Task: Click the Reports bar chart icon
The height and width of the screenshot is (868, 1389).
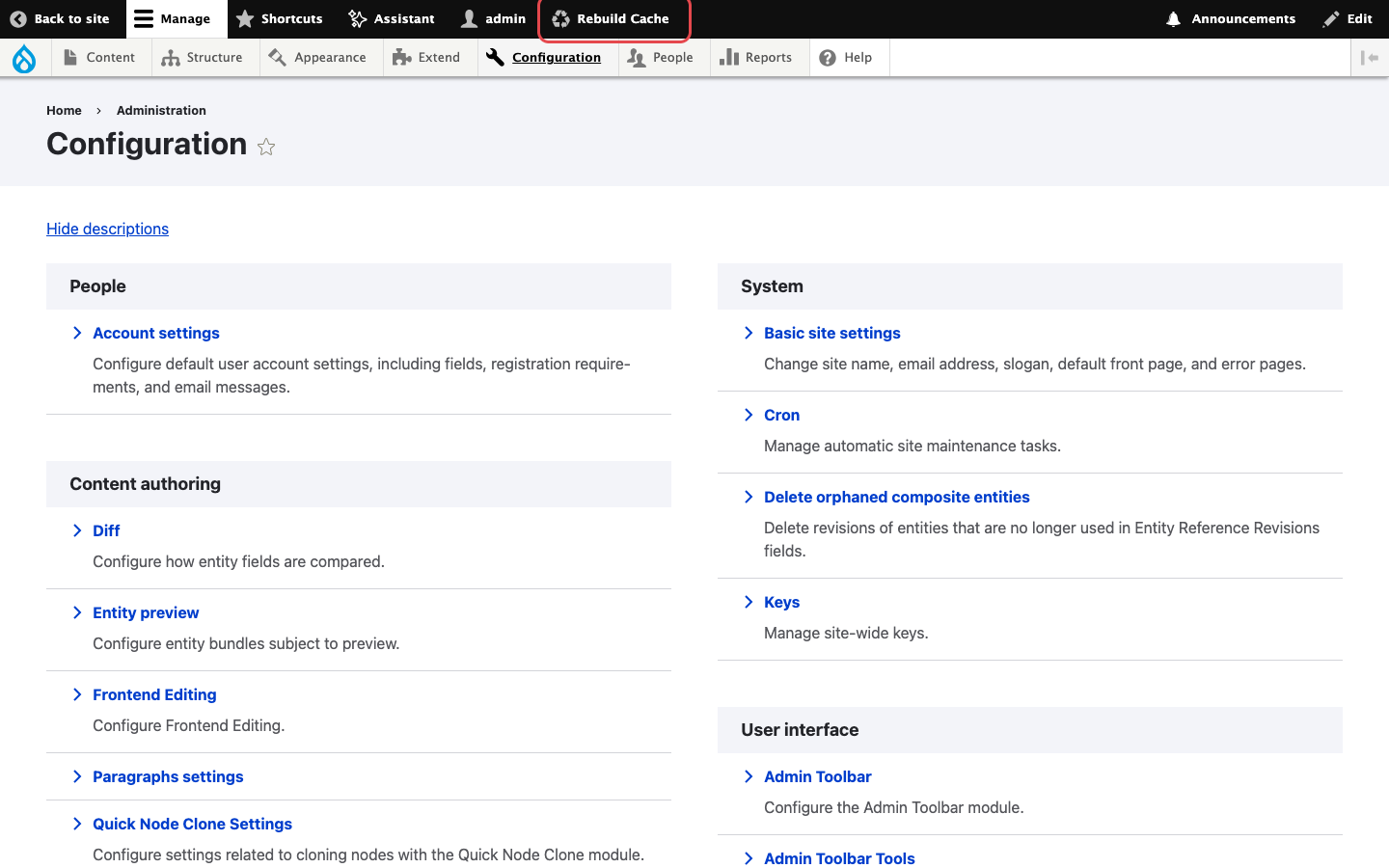Action: tap(729, 58)
